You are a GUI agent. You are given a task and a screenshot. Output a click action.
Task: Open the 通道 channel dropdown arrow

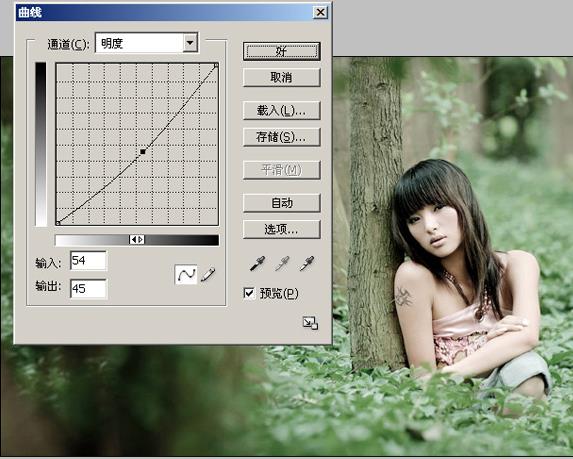[190, 43]
